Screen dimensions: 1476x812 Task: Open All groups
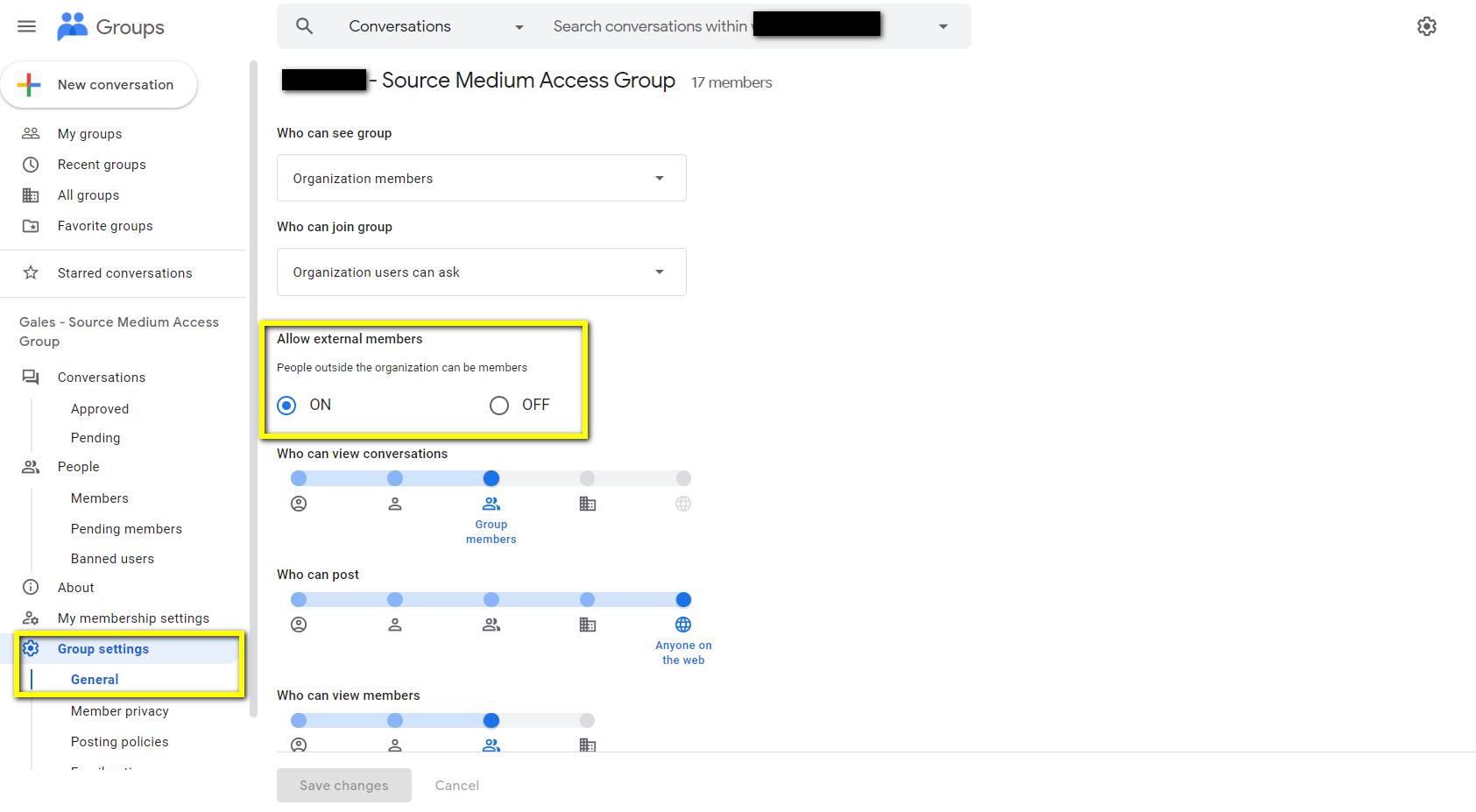88,195
